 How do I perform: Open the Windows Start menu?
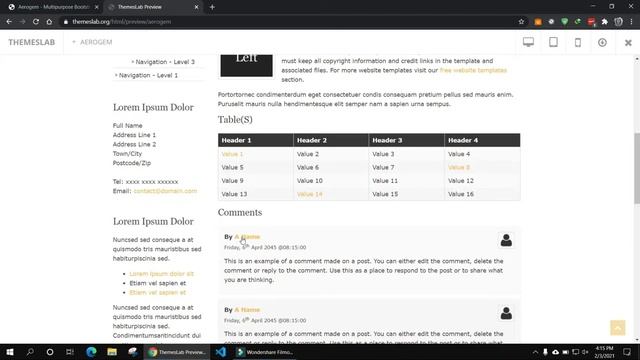pos(10,352)
